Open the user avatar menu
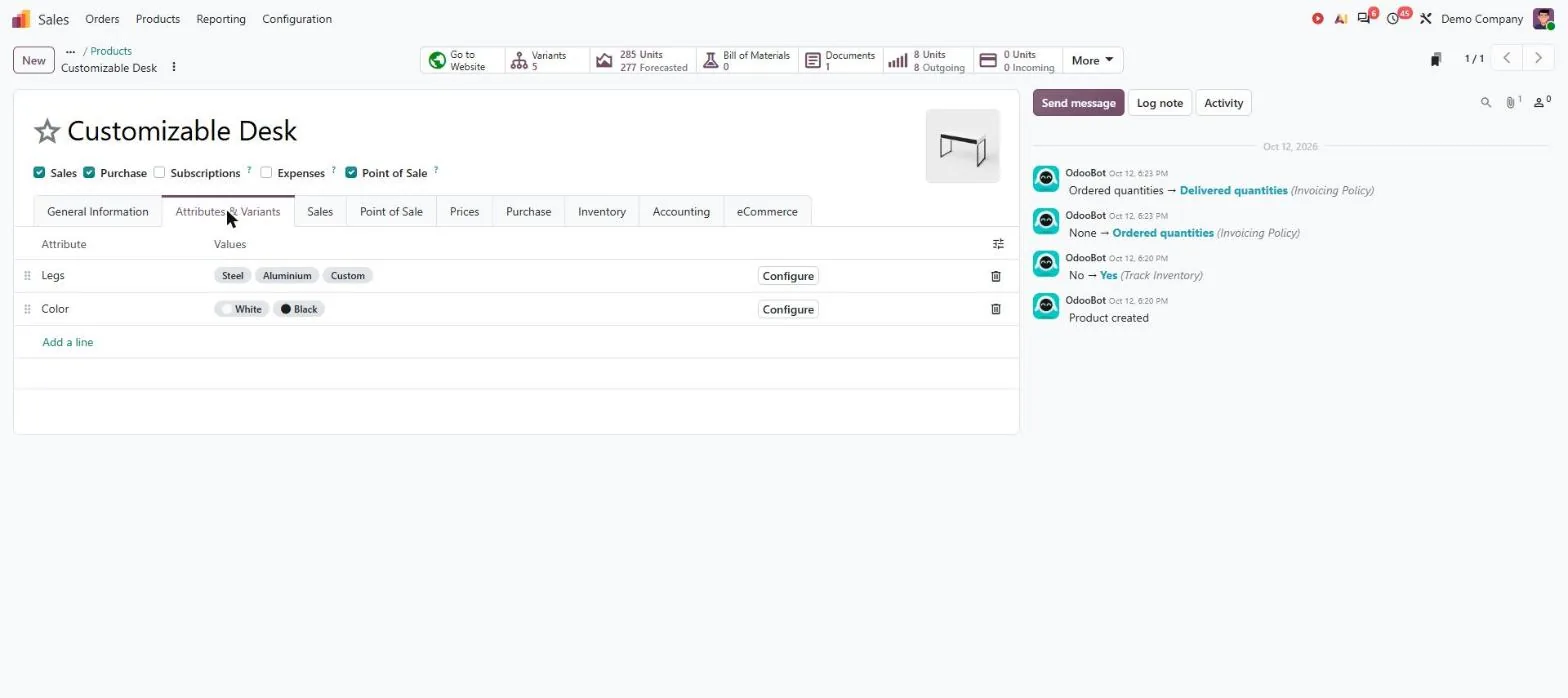Screen dimensions: 1568x698 tap(1543, 19)
